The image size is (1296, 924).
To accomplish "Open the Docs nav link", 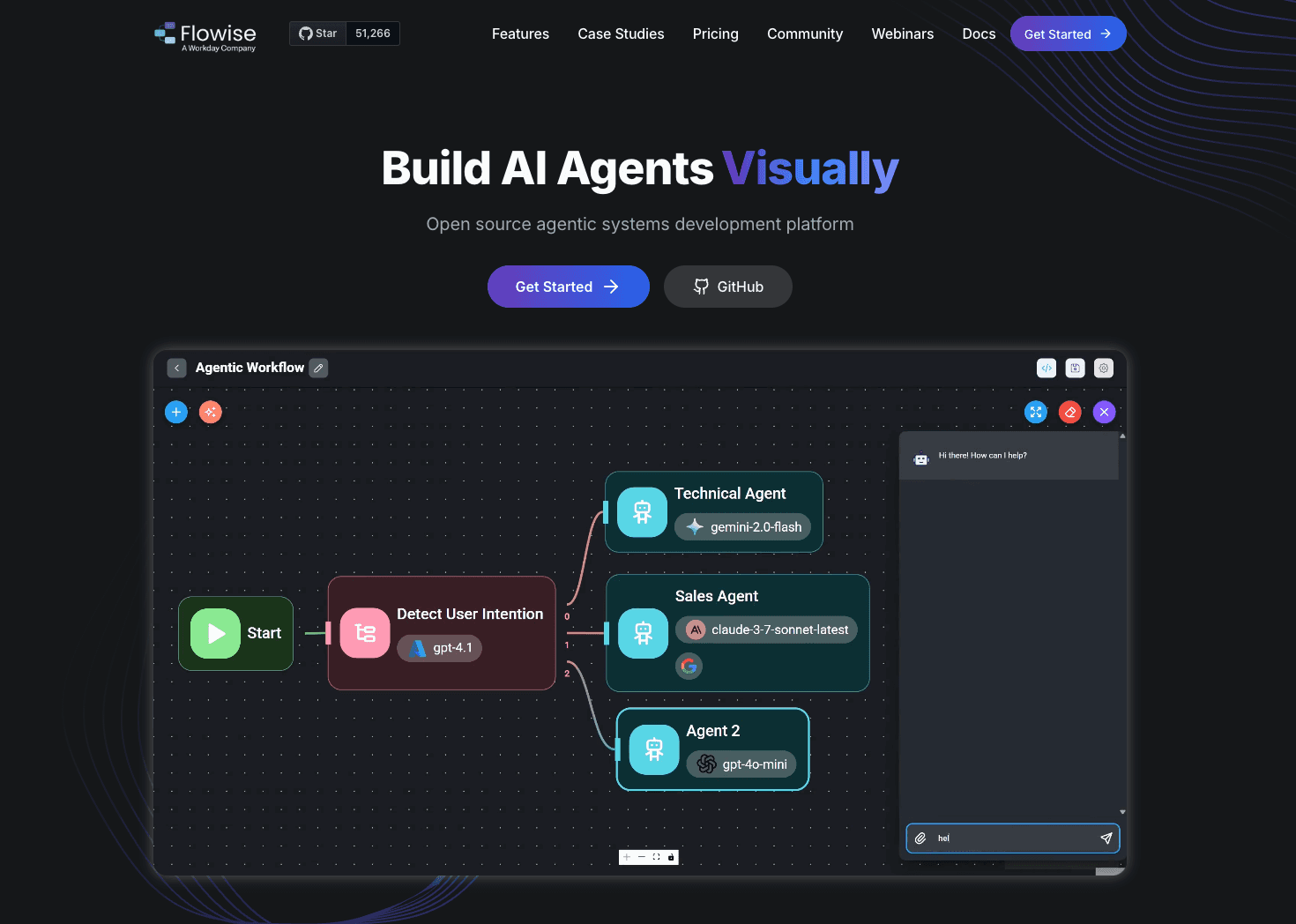I will click(979, 34).
